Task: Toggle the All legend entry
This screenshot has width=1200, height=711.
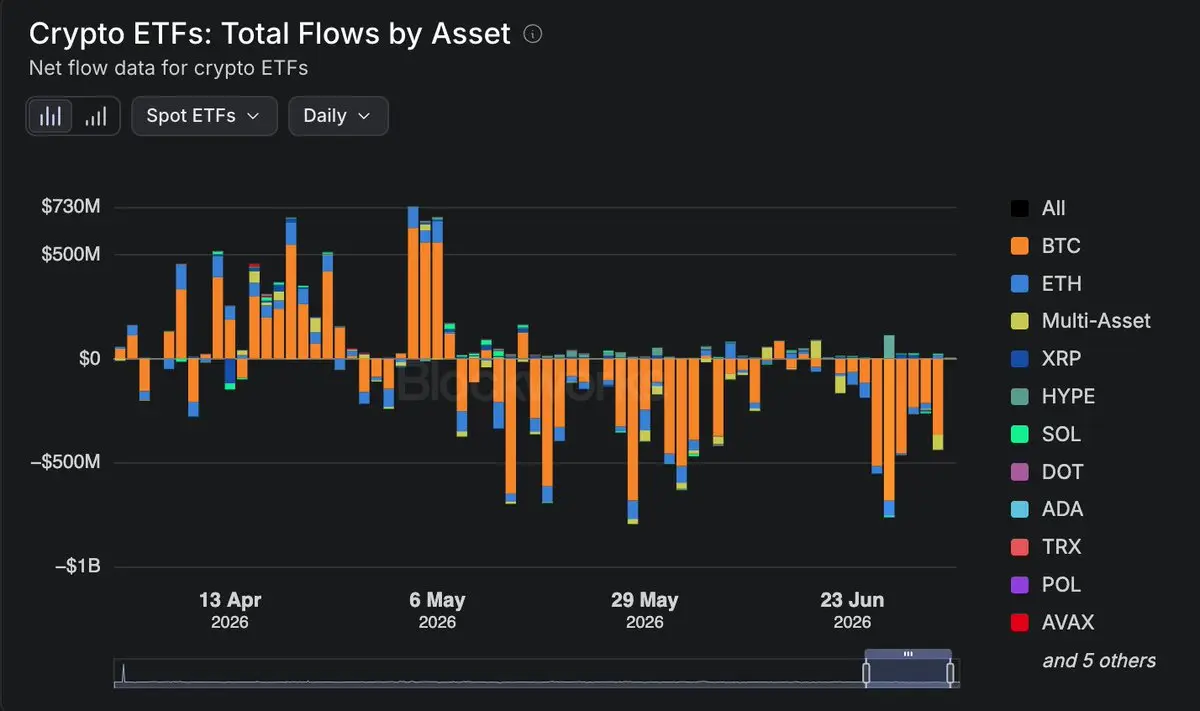Action: click(1038, 208)
